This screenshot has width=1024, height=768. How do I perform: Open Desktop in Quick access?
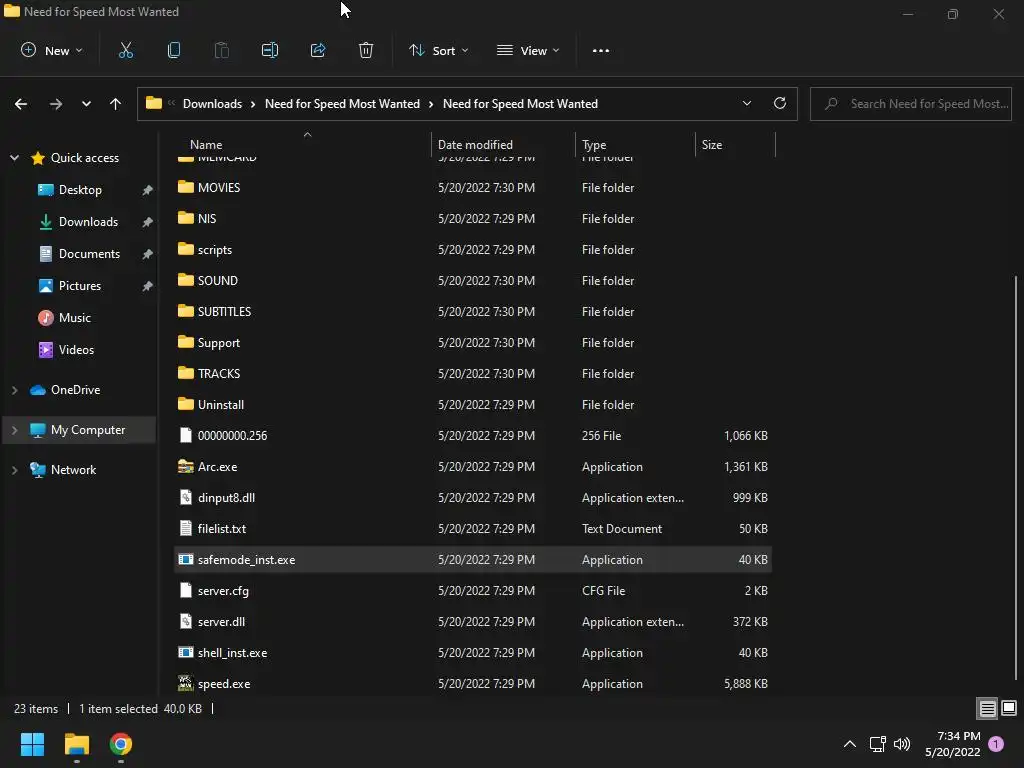80,189
